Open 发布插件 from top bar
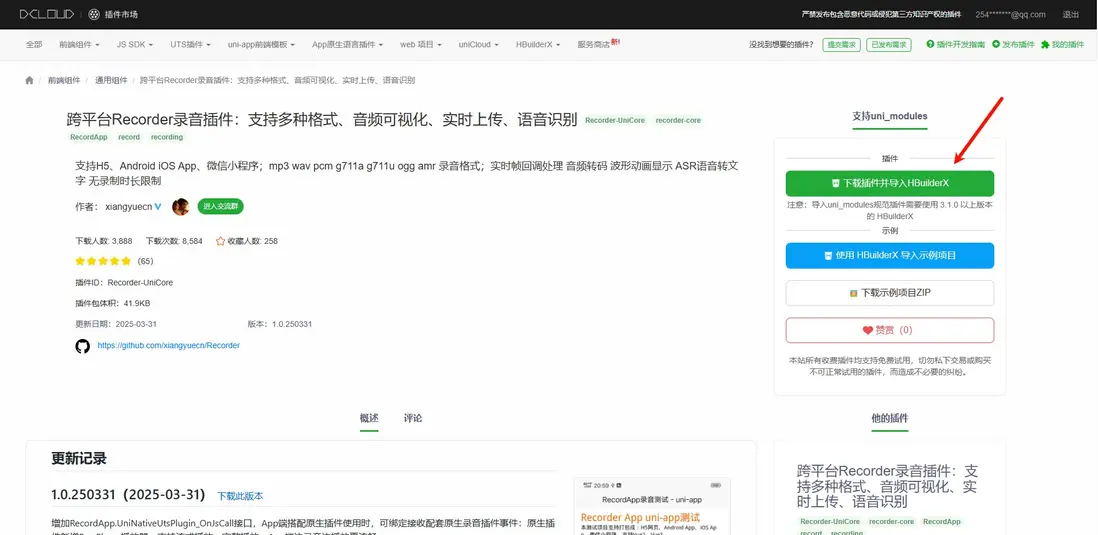Image resolution: width=1098 pixels, height=535 pixels. tap(1013, 44)
